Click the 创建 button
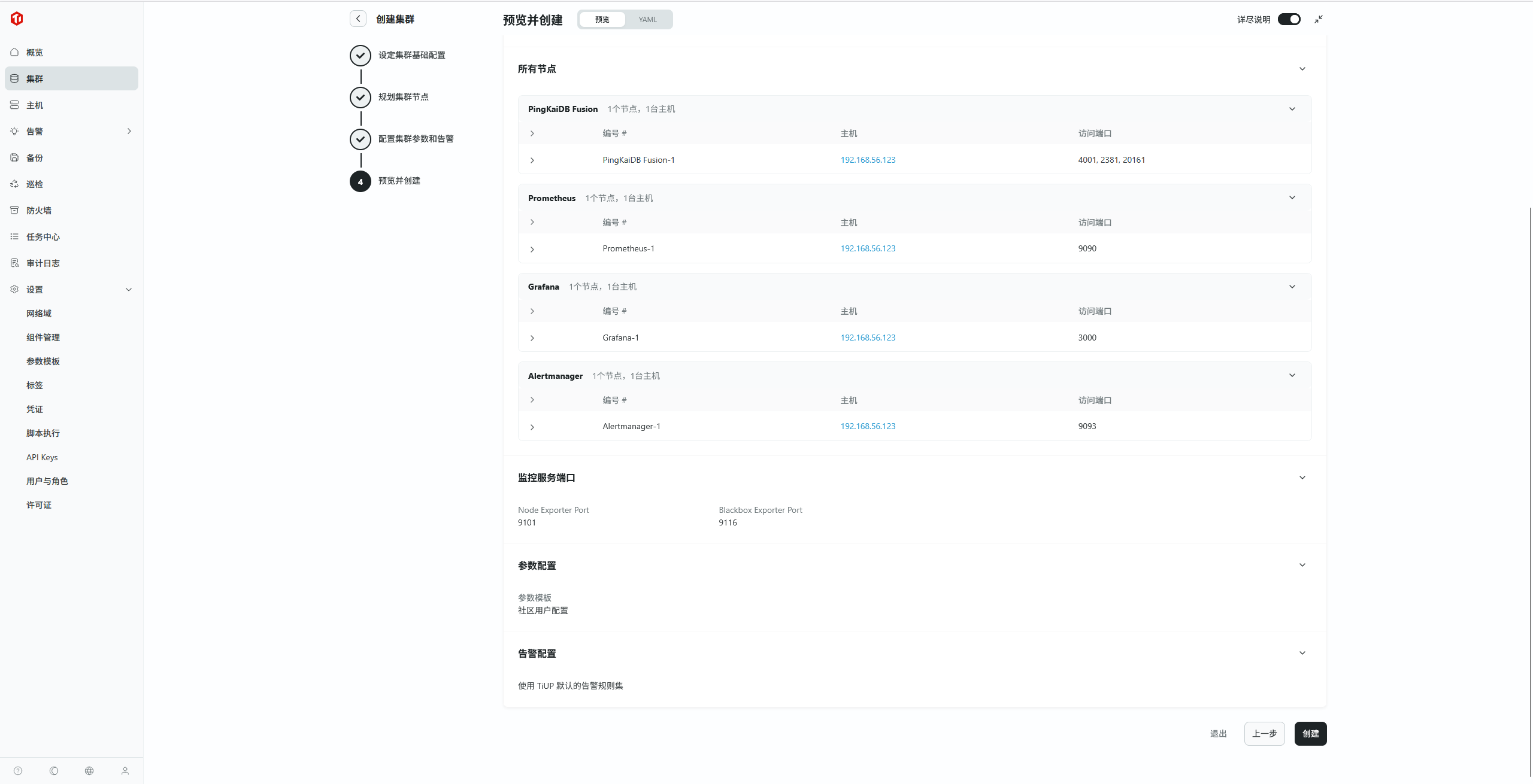1533x784 pixels. (1310, 734)
